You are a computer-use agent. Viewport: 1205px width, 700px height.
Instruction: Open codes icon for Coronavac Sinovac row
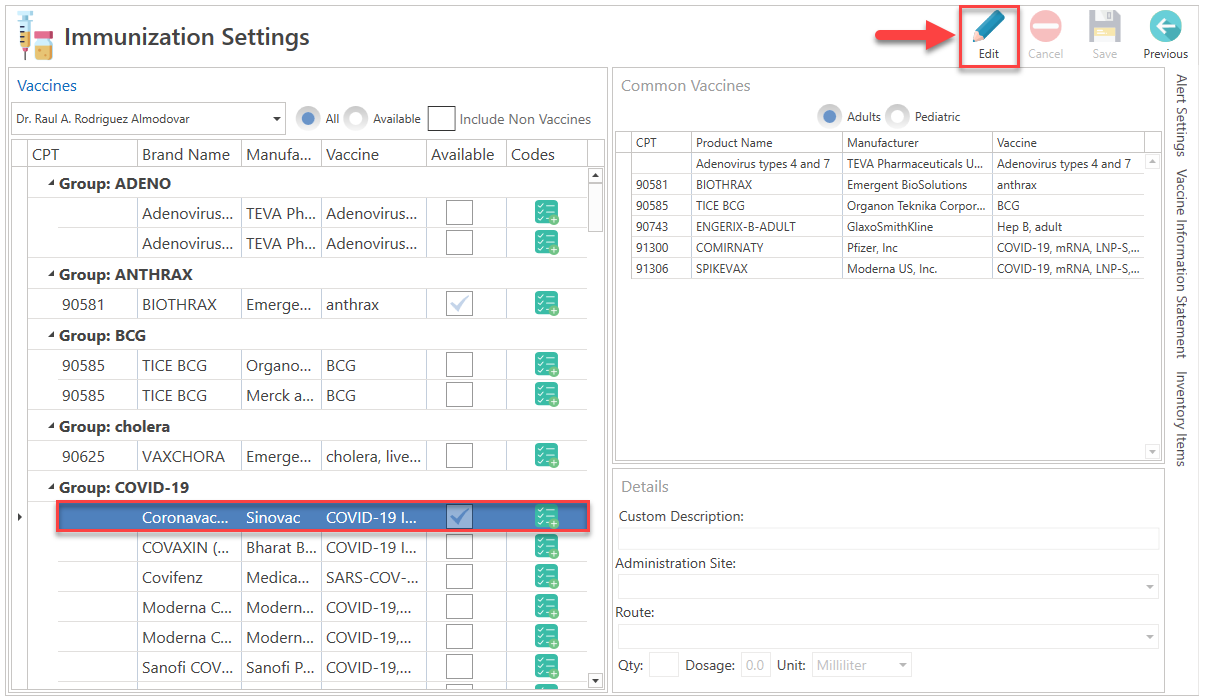point(546,517)
